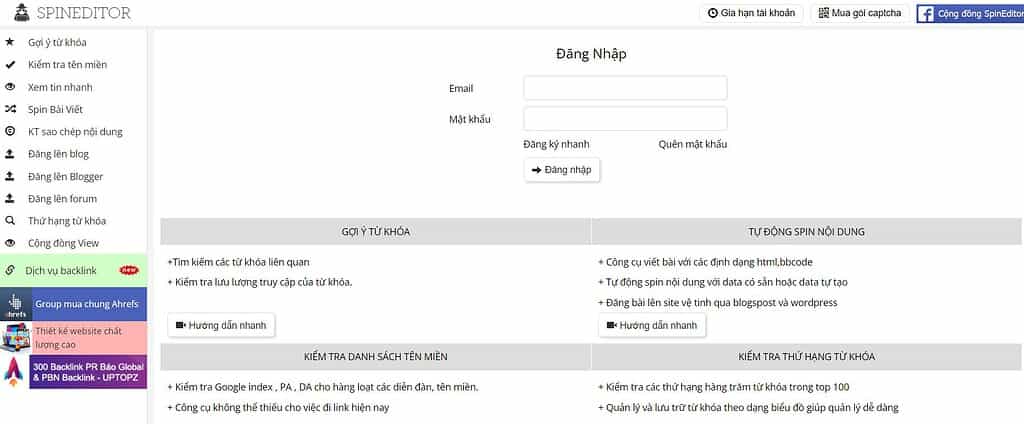
Task: Click Hướng dẫn nhanh under Tự động spin nội dung
Action: 652,325
